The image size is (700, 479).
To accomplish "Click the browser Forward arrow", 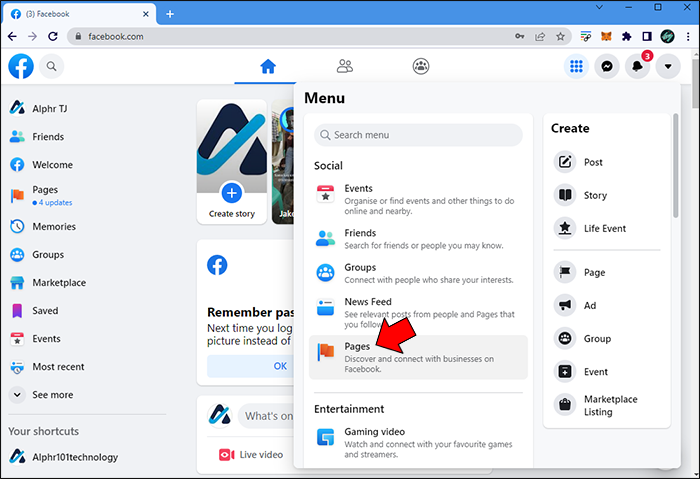I will pyautogui.click(x=32, y=36).
